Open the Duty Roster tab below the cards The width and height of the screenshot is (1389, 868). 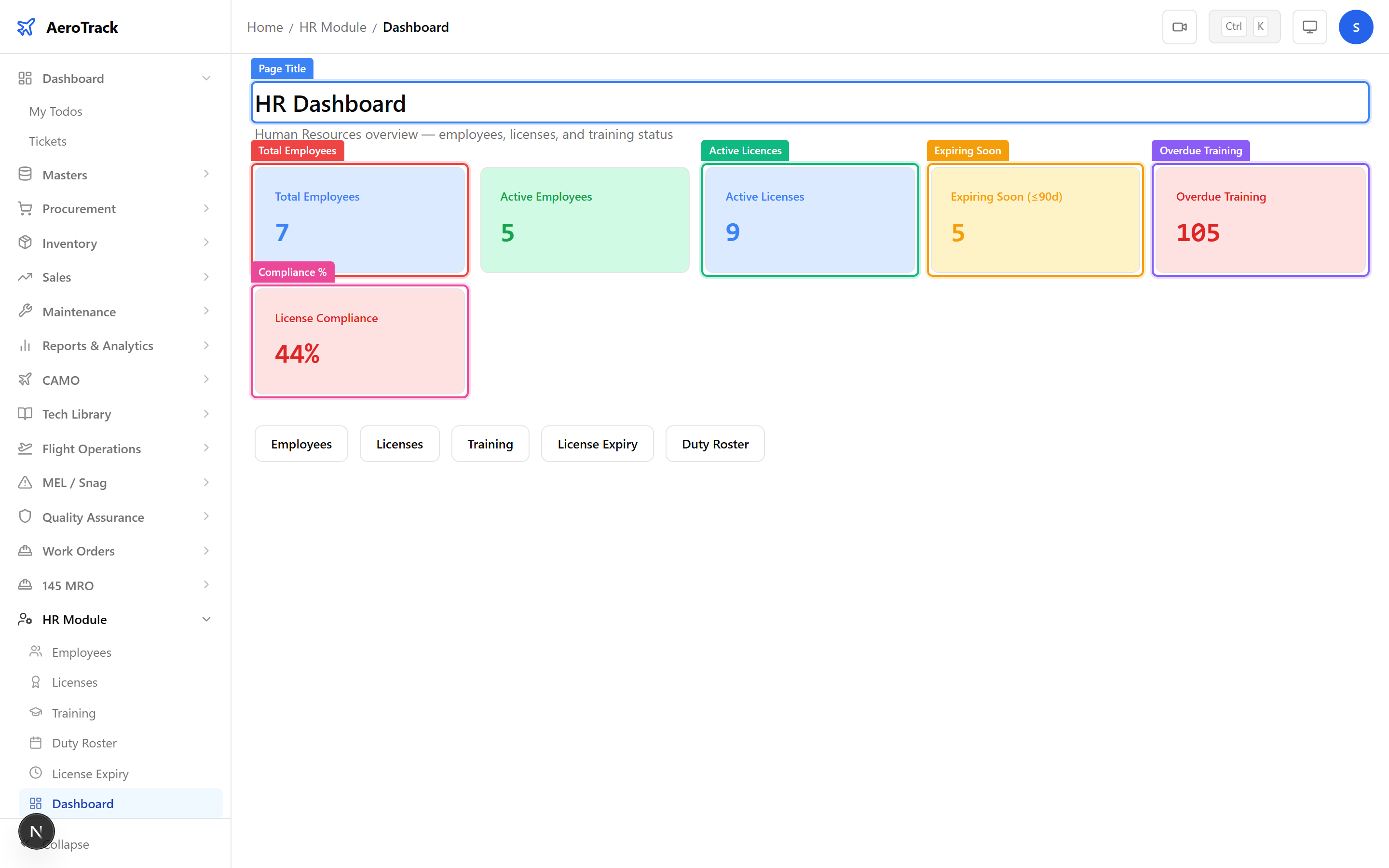[715, 443]
